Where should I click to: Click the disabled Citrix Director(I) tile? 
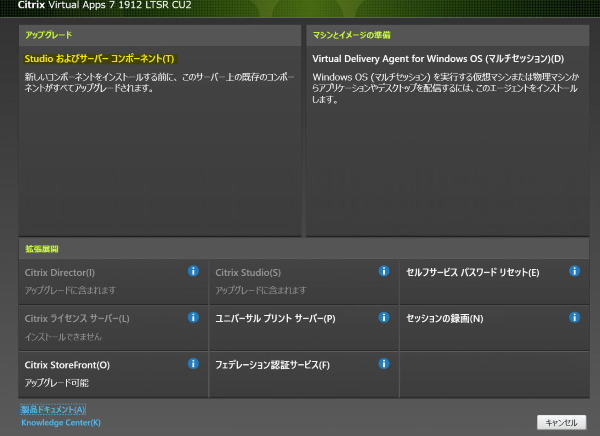click(x=113, y=282)
